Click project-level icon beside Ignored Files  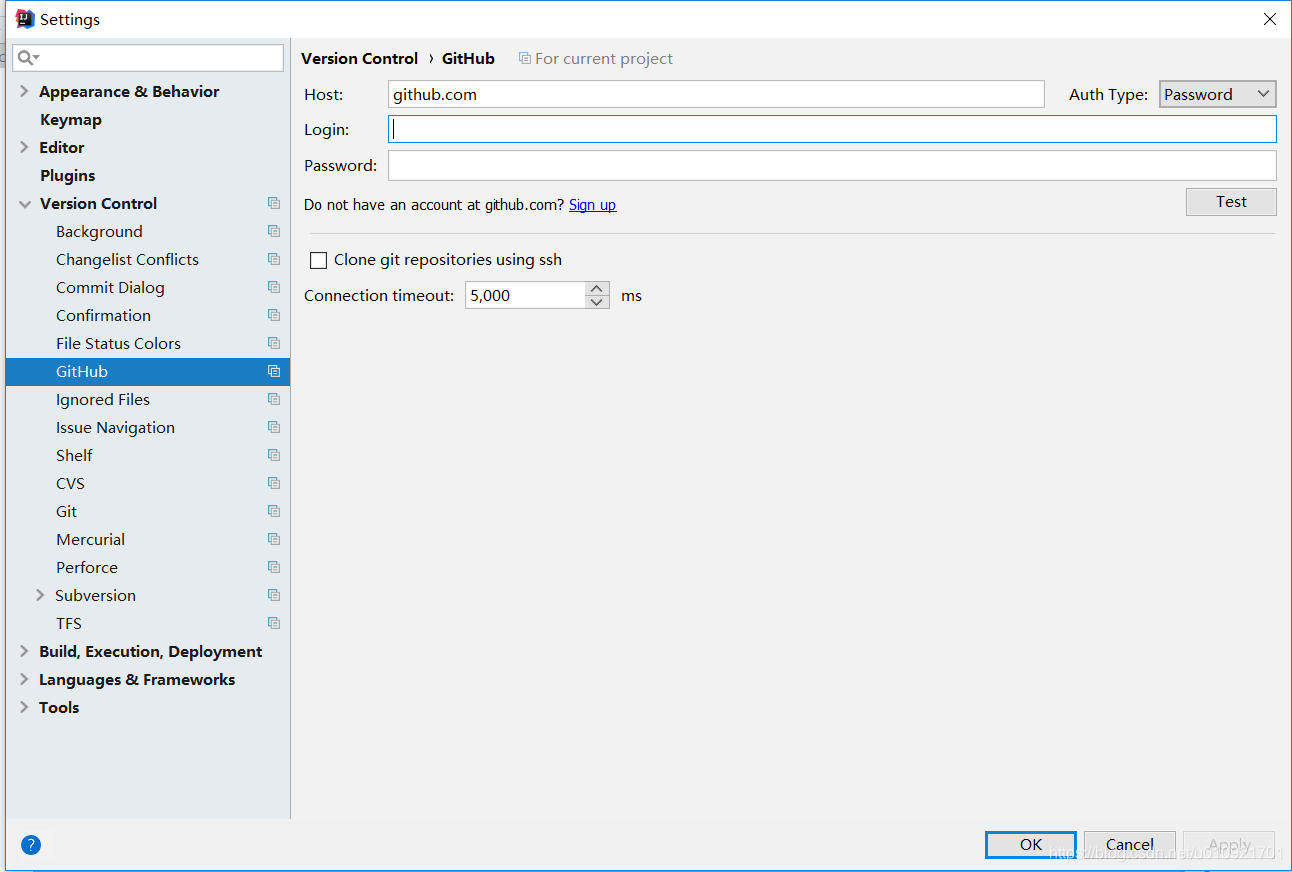pos(274,399)
